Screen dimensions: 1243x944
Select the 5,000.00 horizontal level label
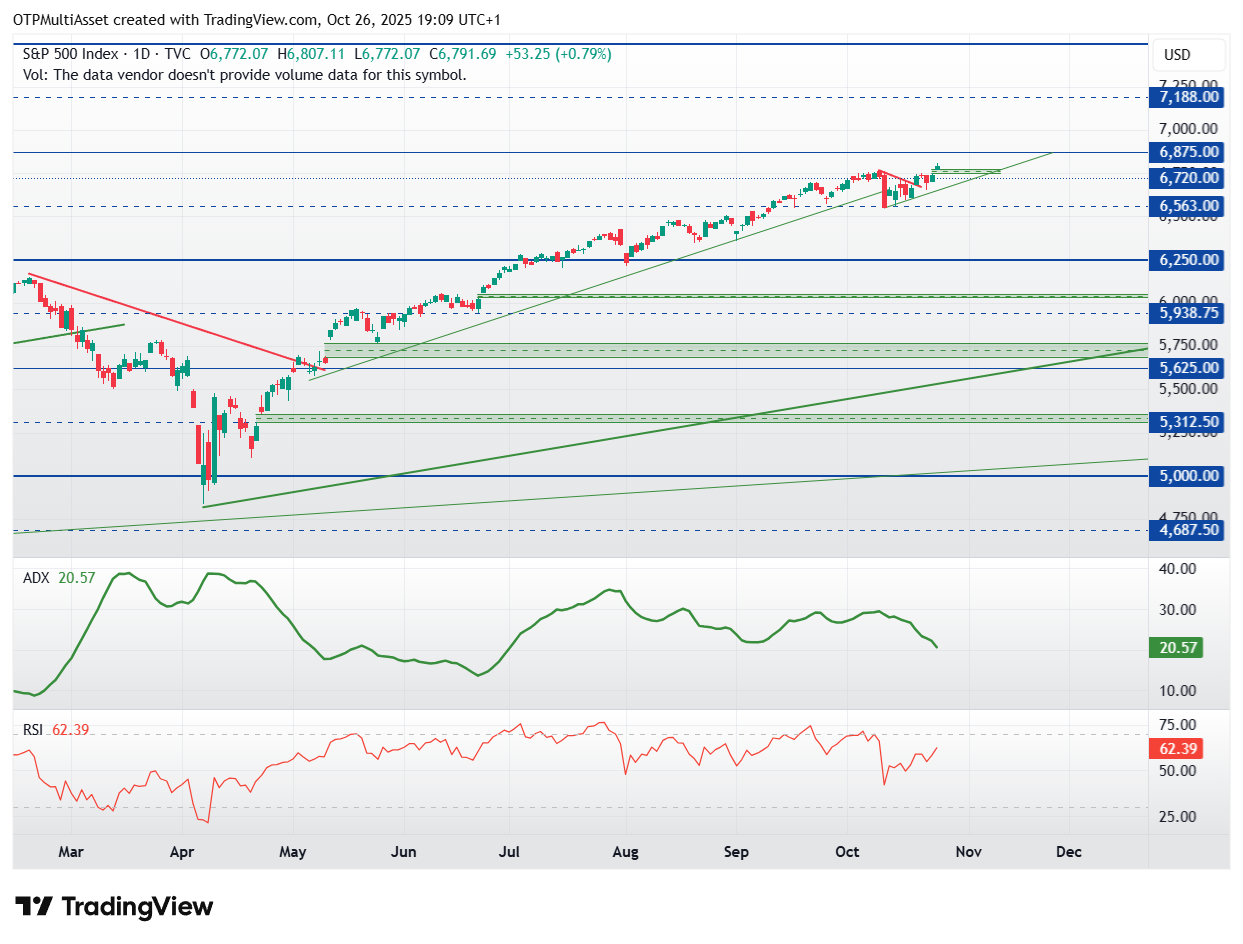[1185, 476]
